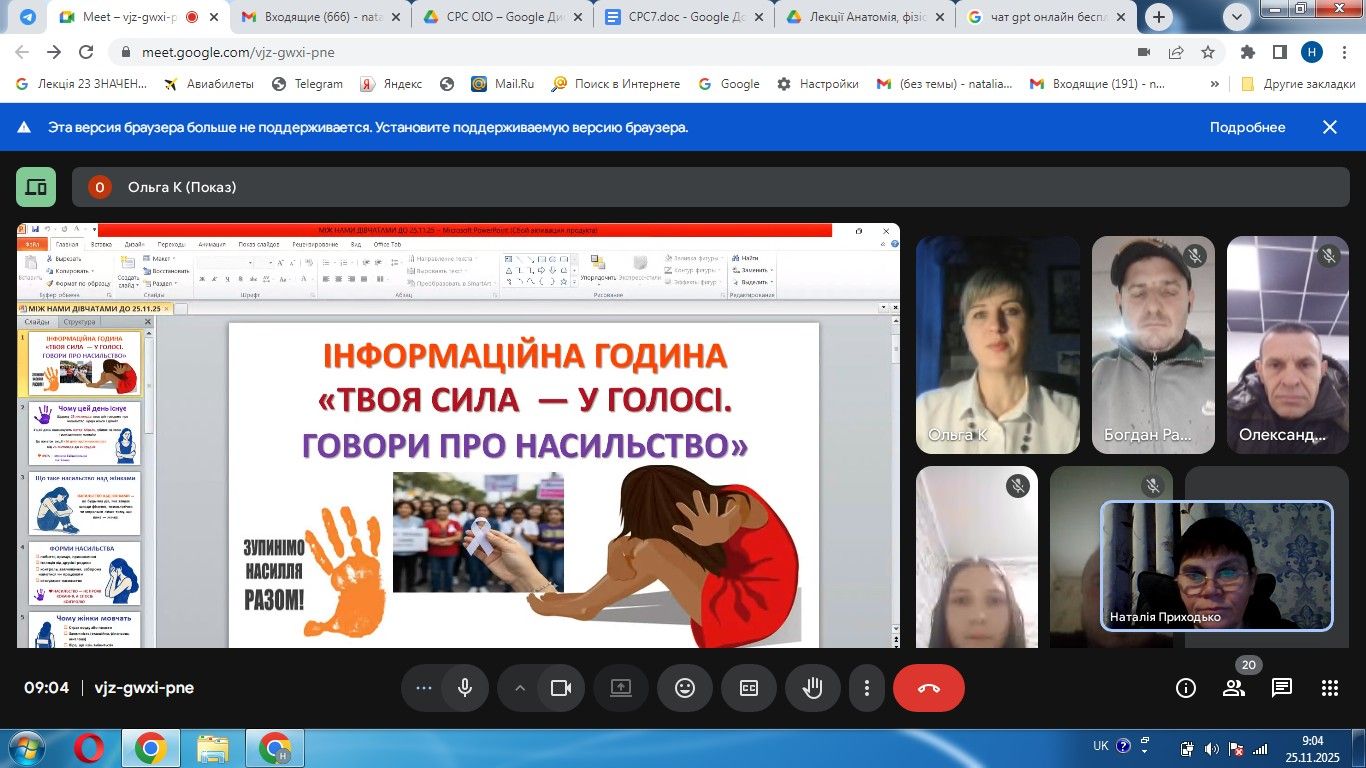Image resolution: width=1366 pixels, height=768 pixels.
Task: Switch to the CPC7.doc browser tab
Action: [x=677, y=17]
